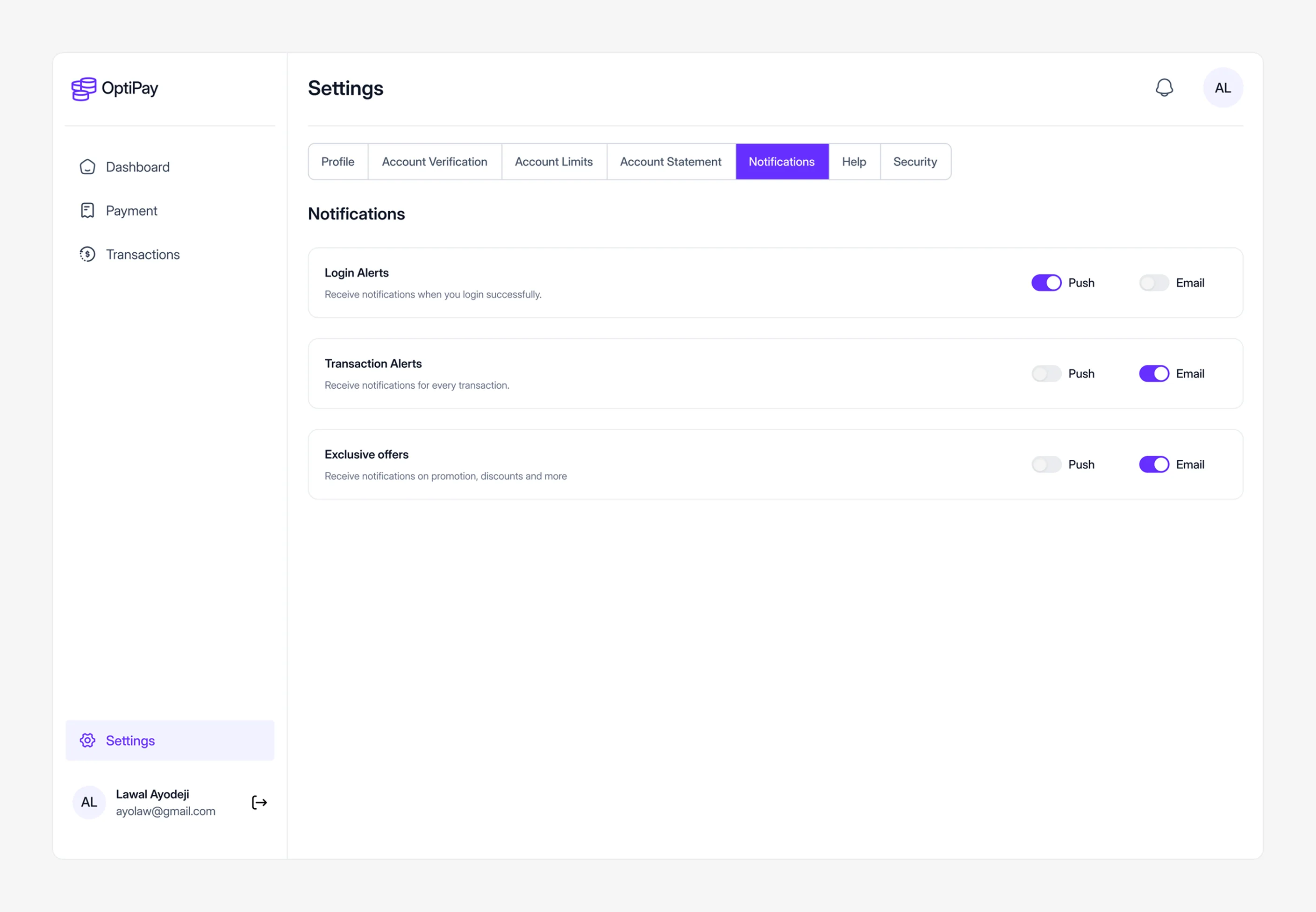Open the notification bell icon

tap(1164, 88)
